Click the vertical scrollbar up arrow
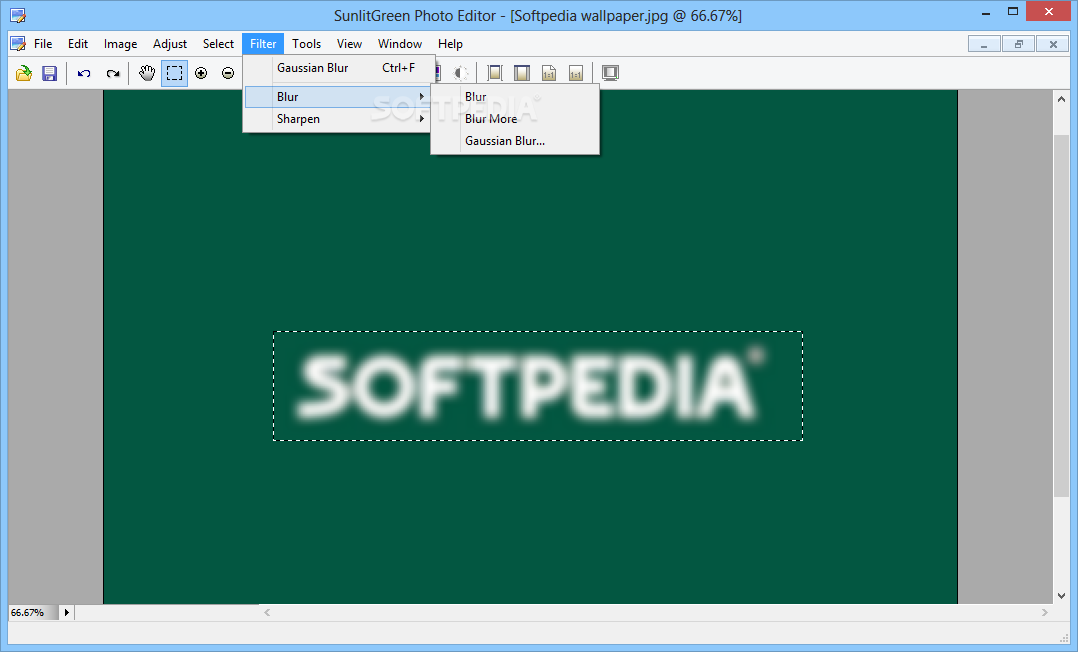Screen dimensions: 1078x652 pos(1062,99)
